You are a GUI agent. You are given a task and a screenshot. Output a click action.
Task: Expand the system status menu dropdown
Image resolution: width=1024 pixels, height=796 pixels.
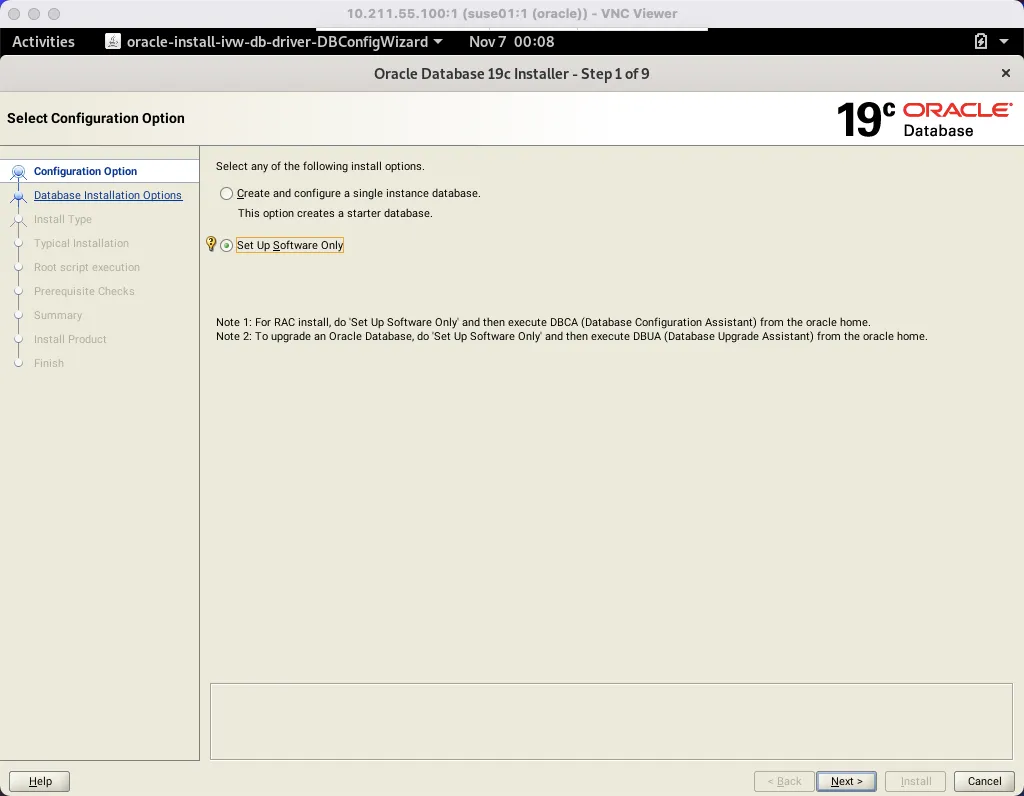(x=1003, y=42)
